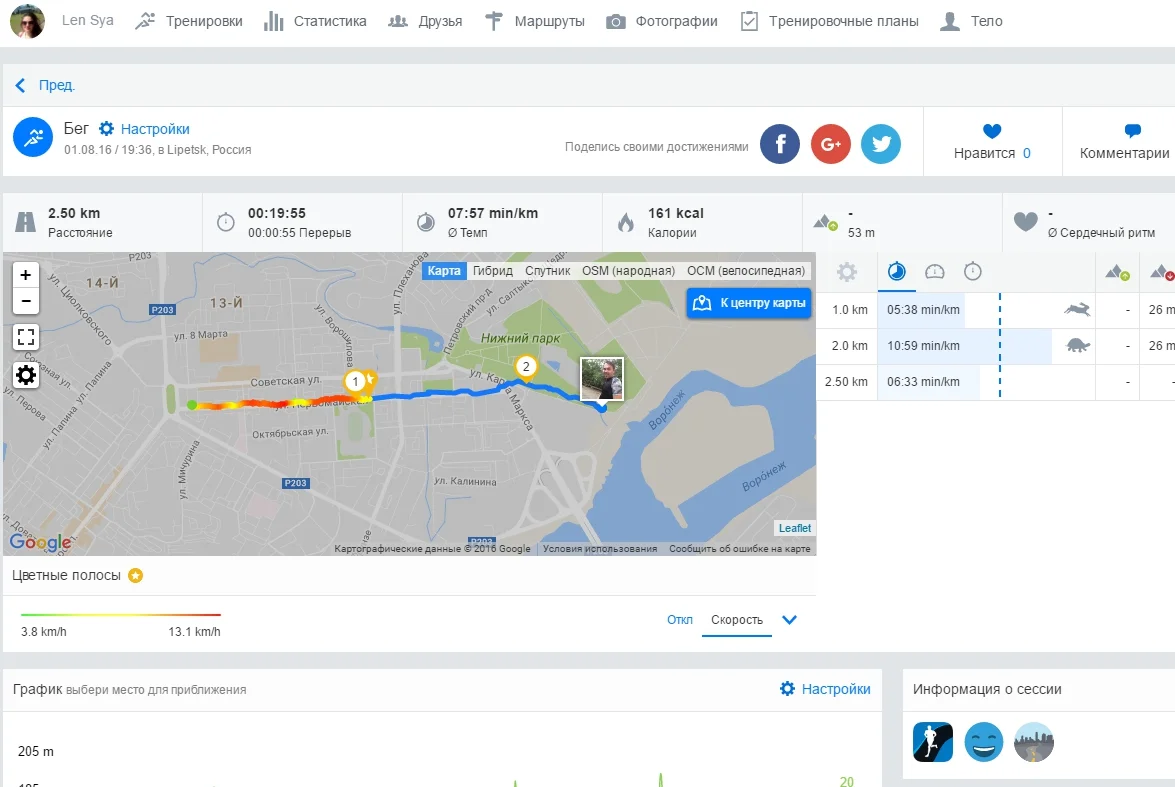Click Сообщить об ошибке на карте
The width and height of the screenshot is (1175, 787).
[x=740, y=549]
